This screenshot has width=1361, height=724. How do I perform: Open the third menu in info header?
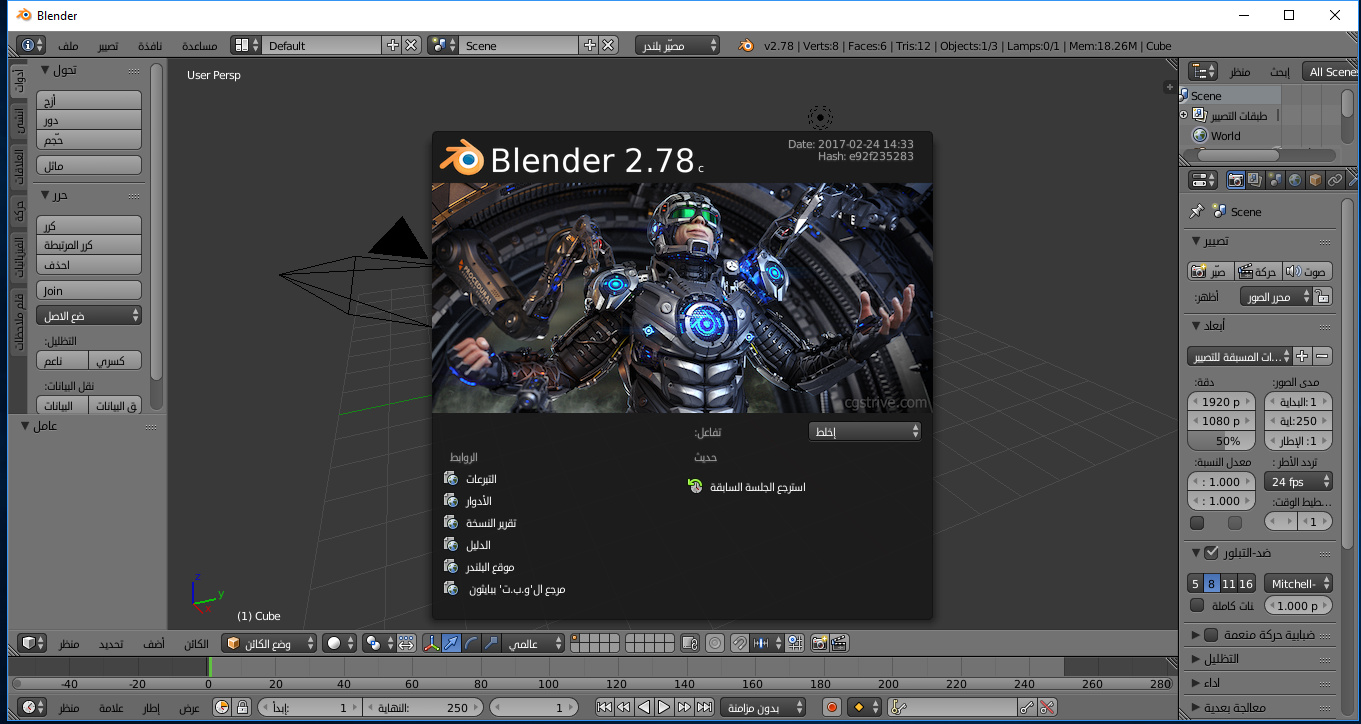tap(150, 46)
